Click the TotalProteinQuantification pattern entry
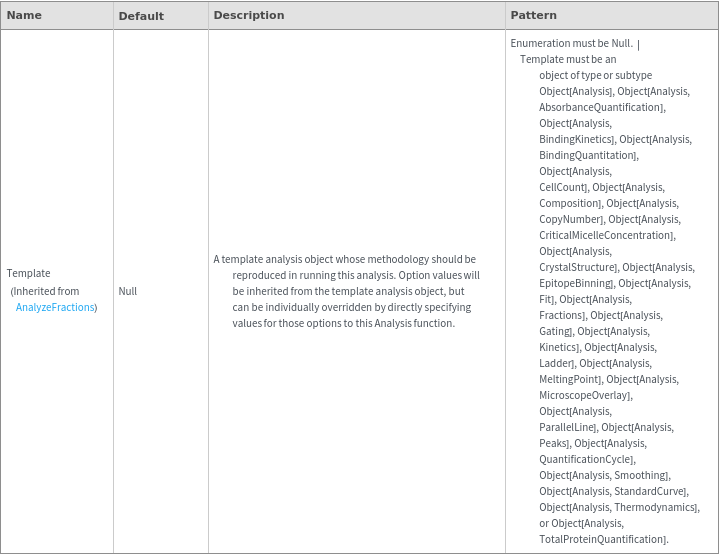This screenshot has height=556, width=719. click(603, 539)
